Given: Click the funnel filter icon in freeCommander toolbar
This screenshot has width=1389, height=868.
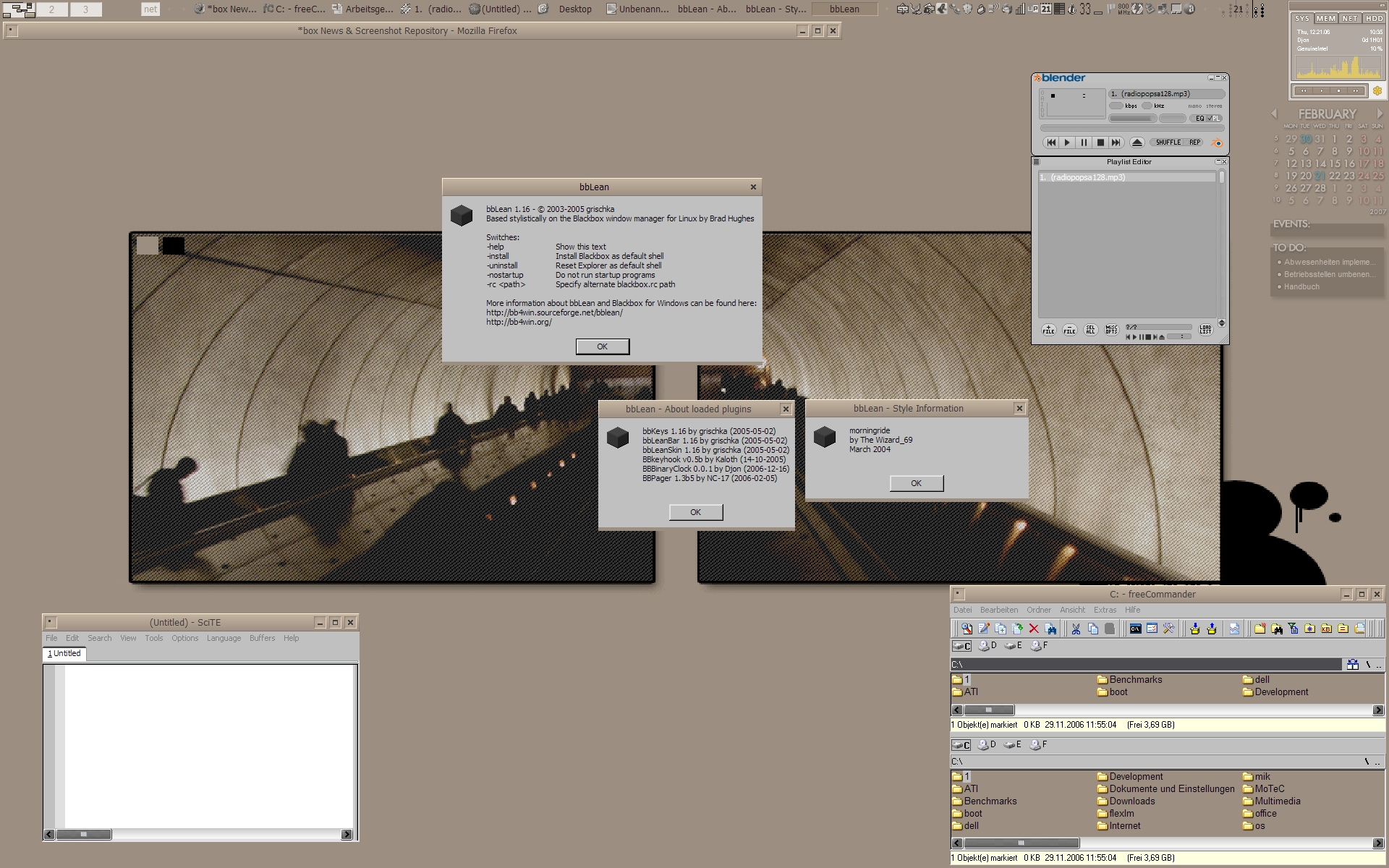Looking at the screenshot, I should (x=1294, y=629).
